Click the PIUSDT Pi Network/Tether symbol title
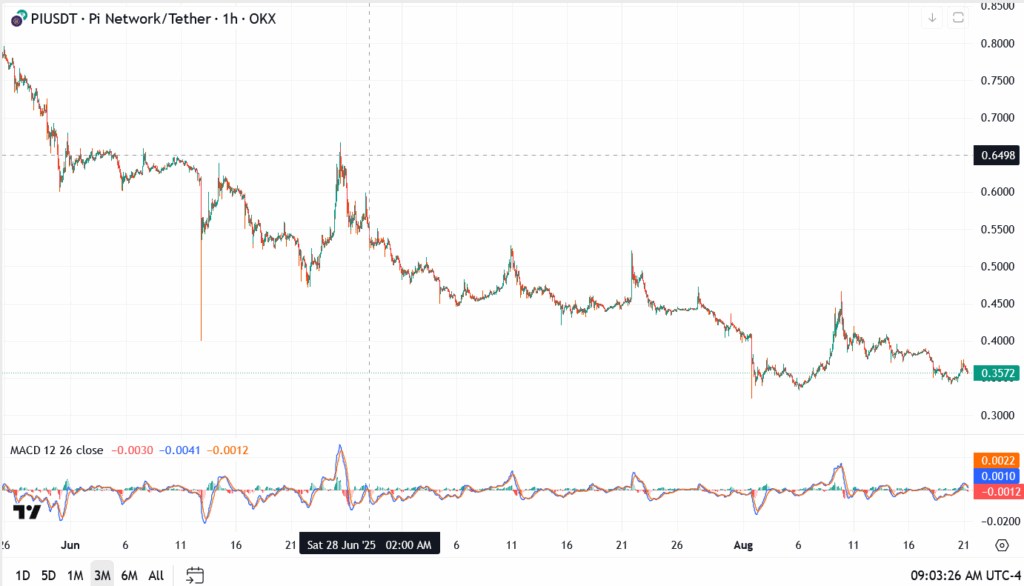The width and height of the screenshot is (1024, 586). tap(153, 19)
